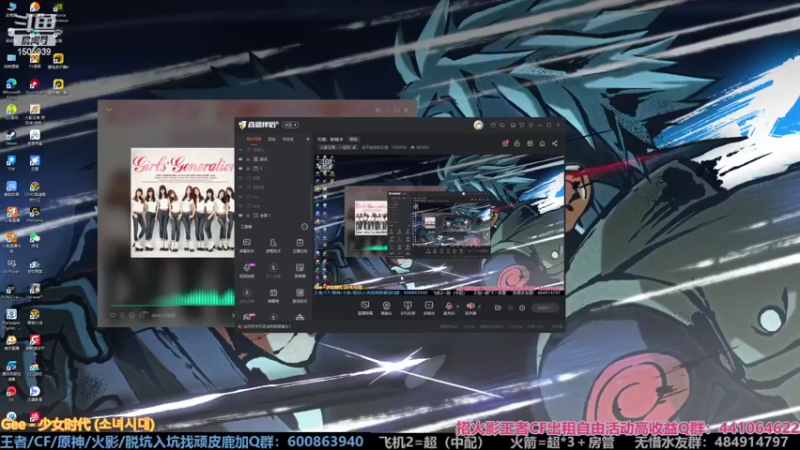Open the toolbox tool with purple new badge

[x=247, y=270]
